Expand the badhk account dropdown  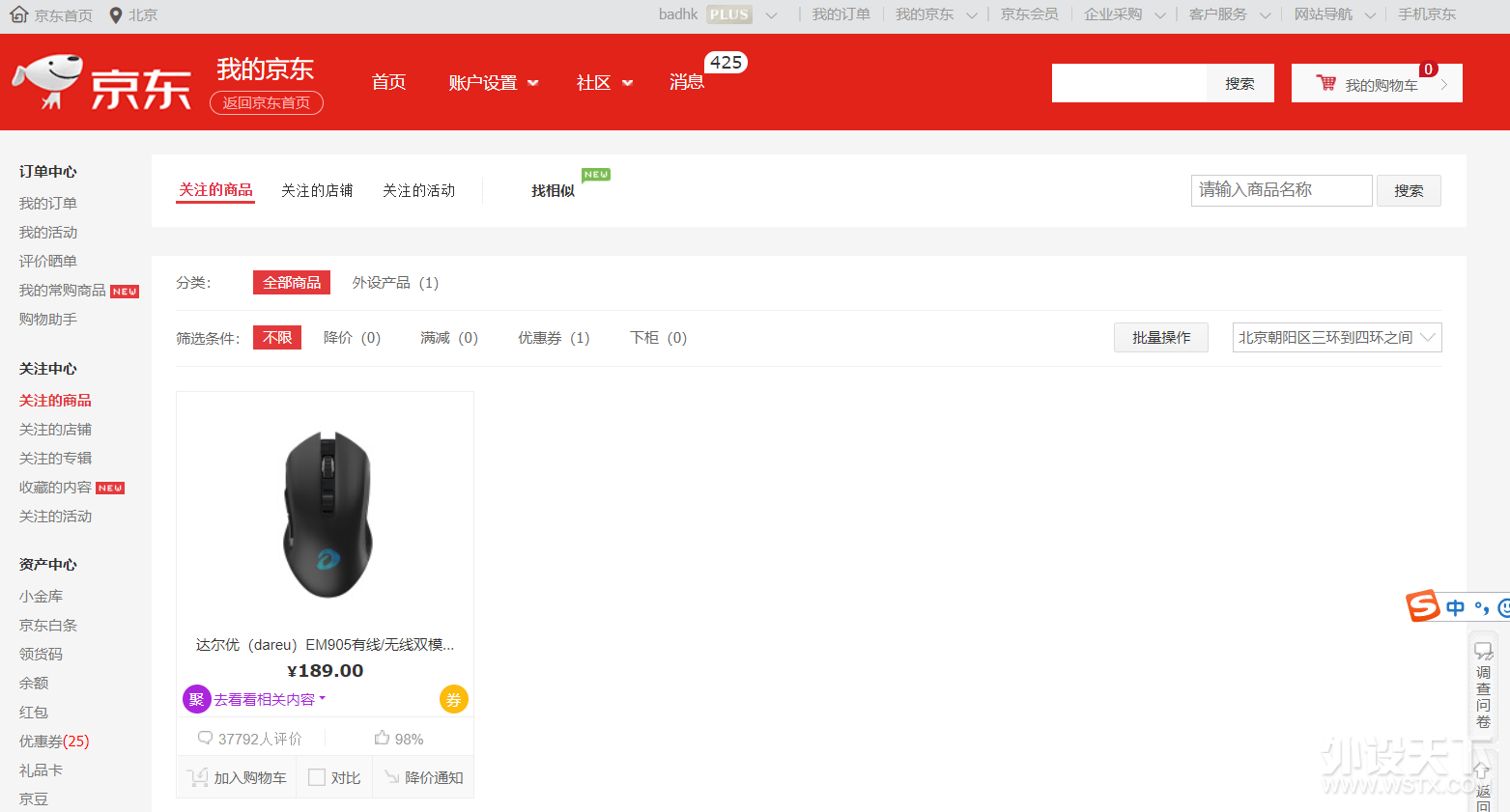tap(771, 15)
